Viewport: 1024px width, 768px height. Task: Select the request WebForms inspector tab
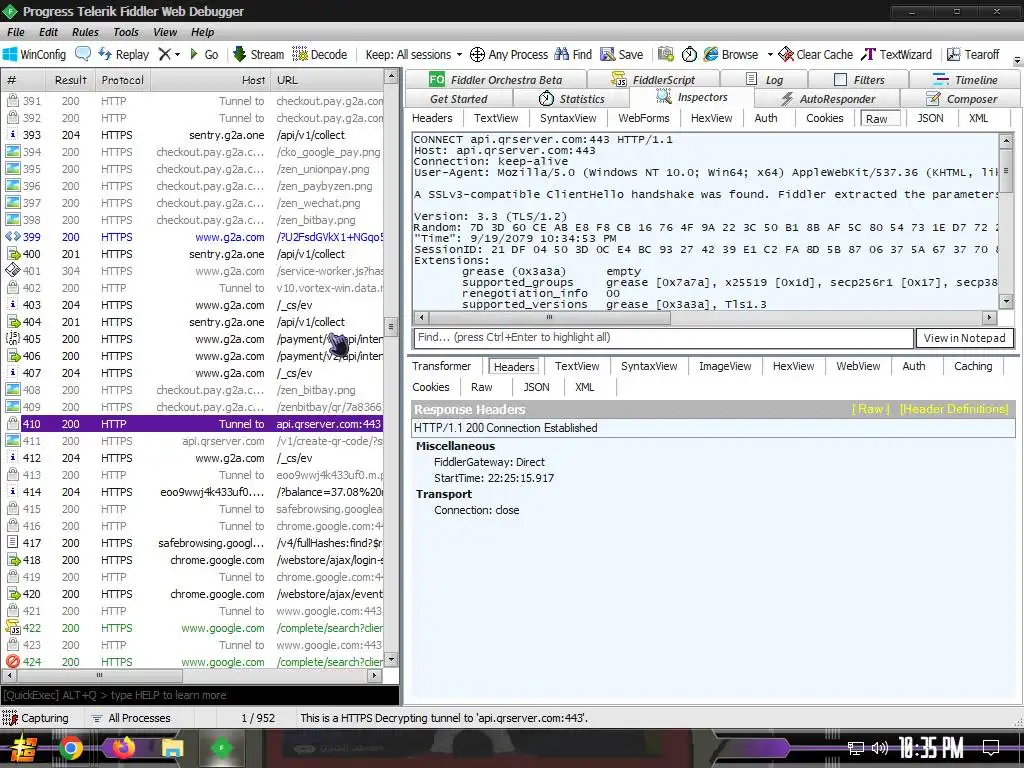click(x=643, y=118)
